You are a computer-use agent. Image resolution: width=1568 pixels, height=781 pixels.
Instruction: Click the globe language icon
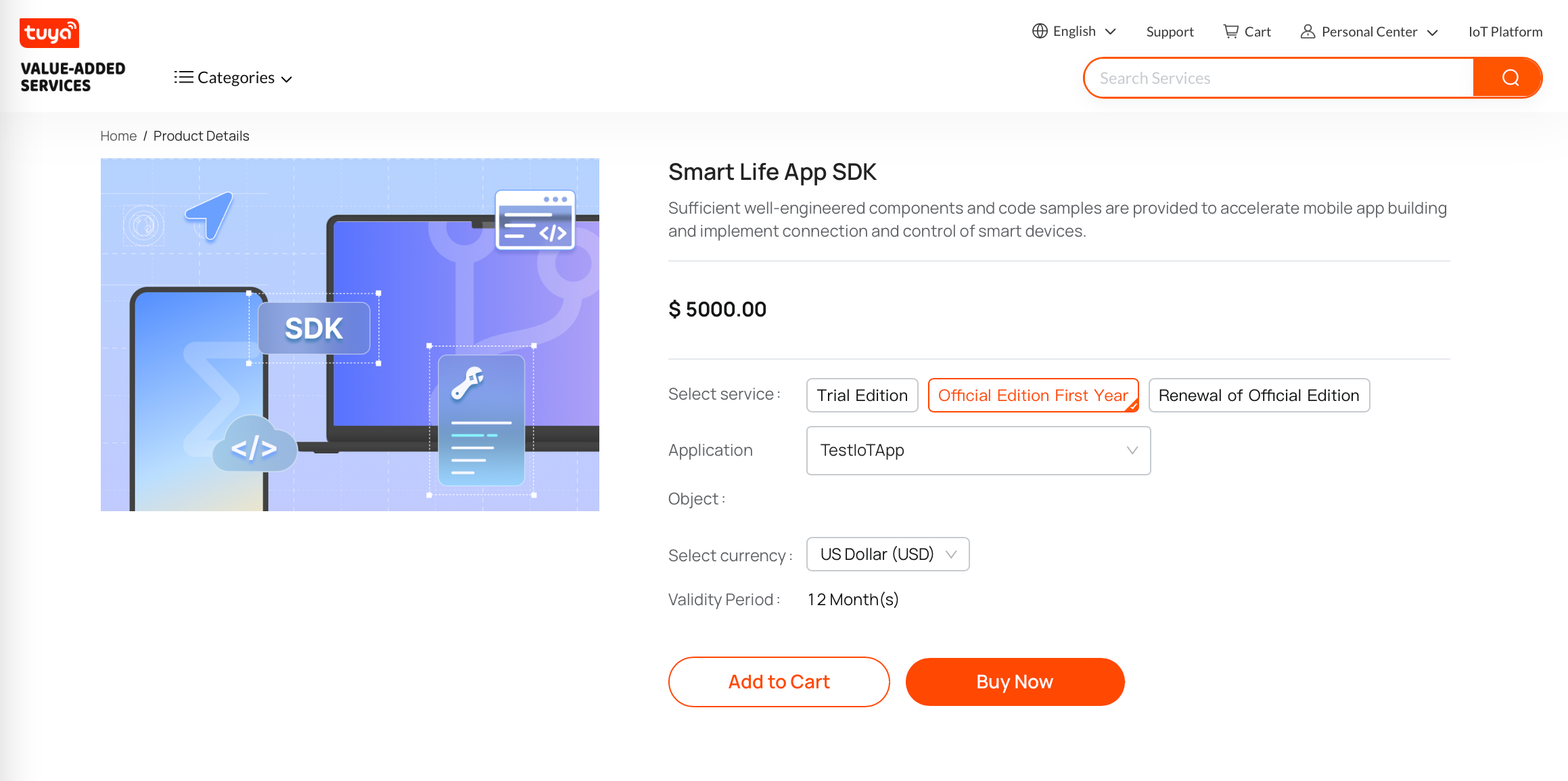click(1039, 31)
